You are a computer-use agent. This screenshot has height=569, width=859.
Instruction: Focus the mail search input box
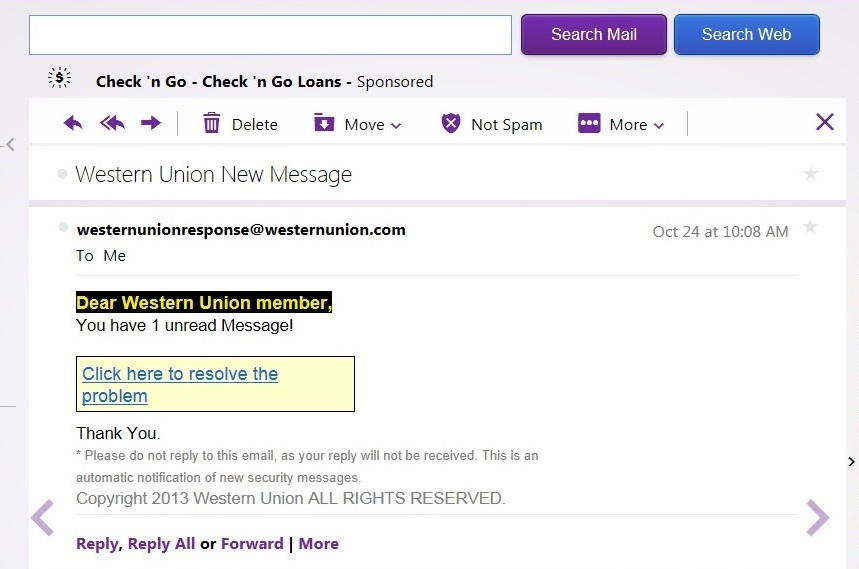click(x=271, y=35)
